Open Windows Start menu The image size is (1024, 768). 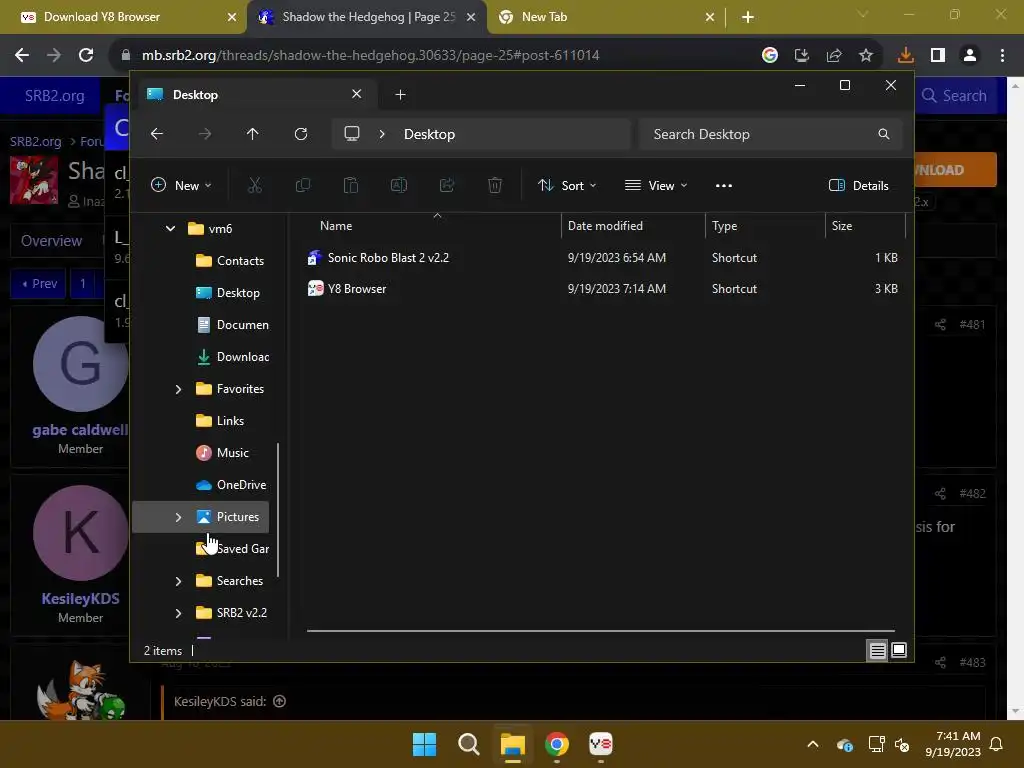[x=424, y=744]
